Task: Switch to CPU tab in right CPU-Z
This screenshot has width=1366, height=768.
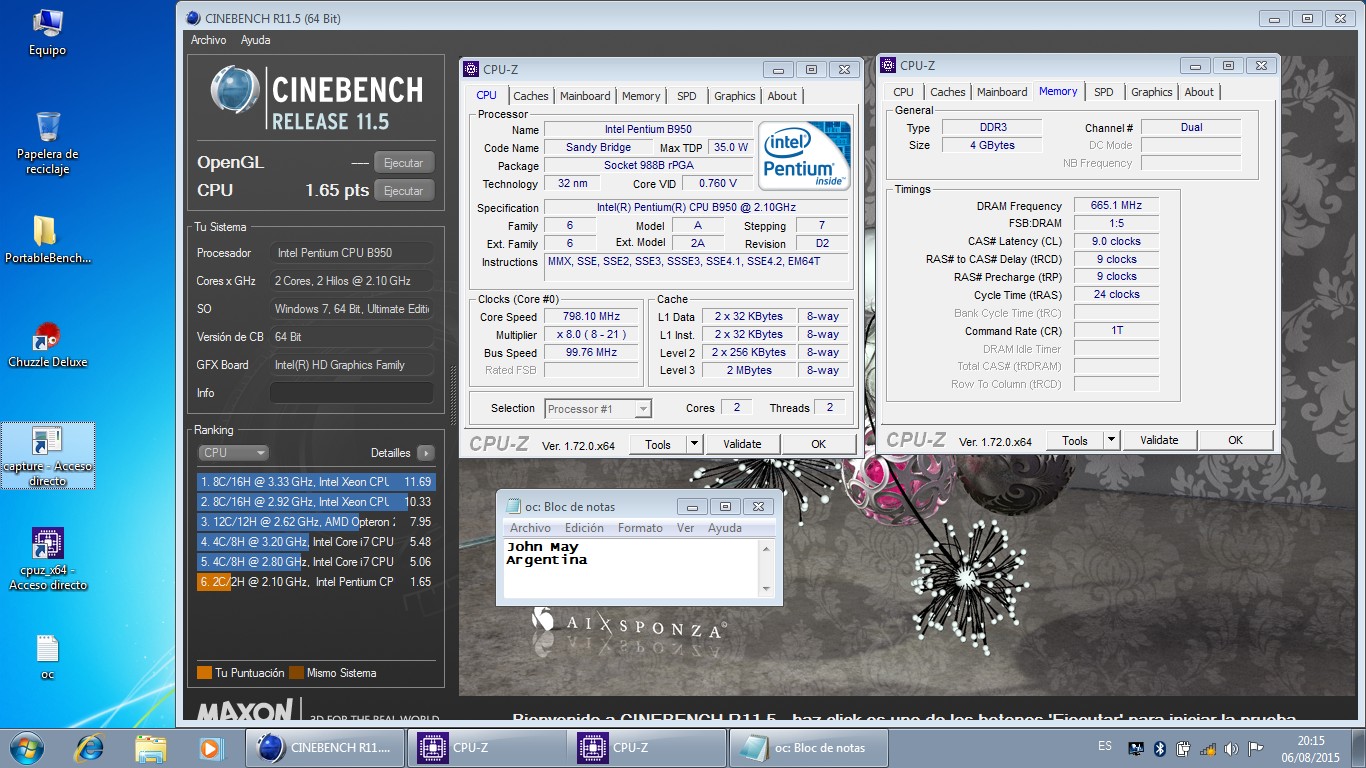Action: click(904, 92)
